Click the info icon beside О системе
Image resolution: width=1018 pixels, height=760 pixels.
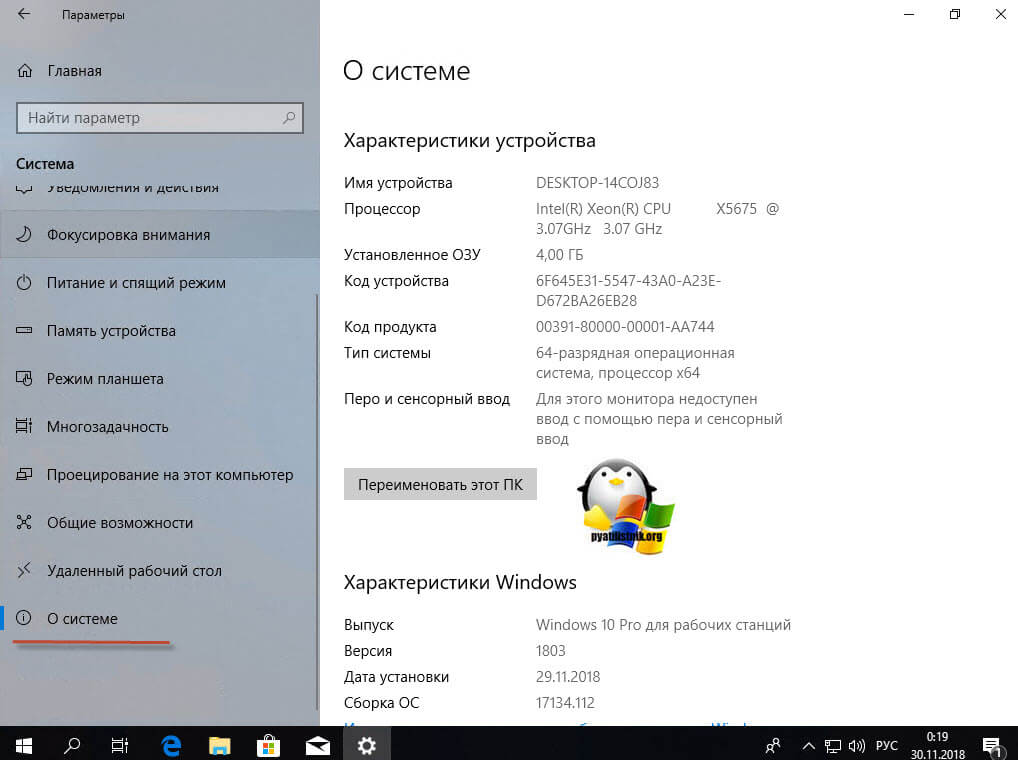tap(24, 618)
